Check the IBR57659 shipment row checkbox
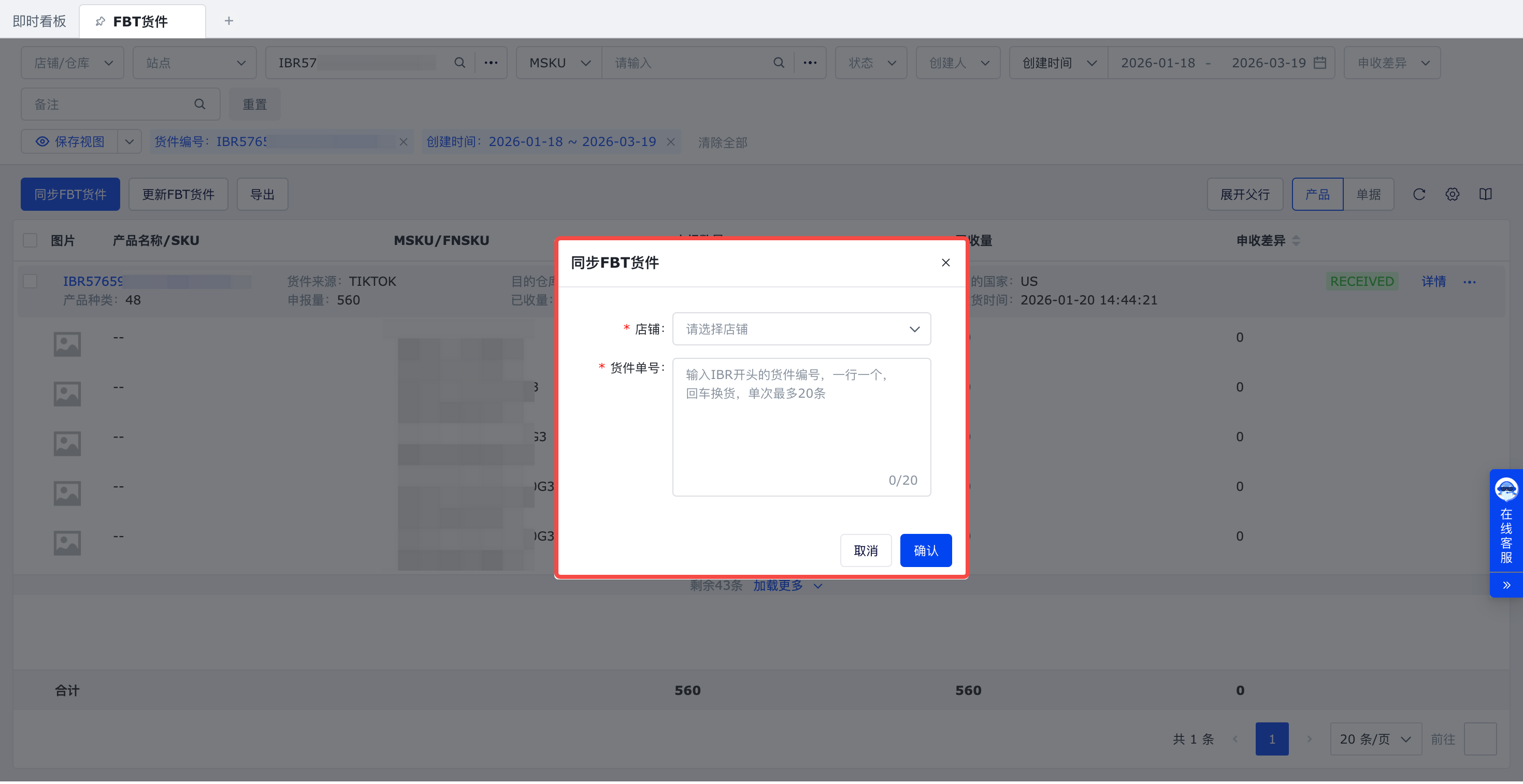Viewport: 1523px width, 784px height. (30, 281)
